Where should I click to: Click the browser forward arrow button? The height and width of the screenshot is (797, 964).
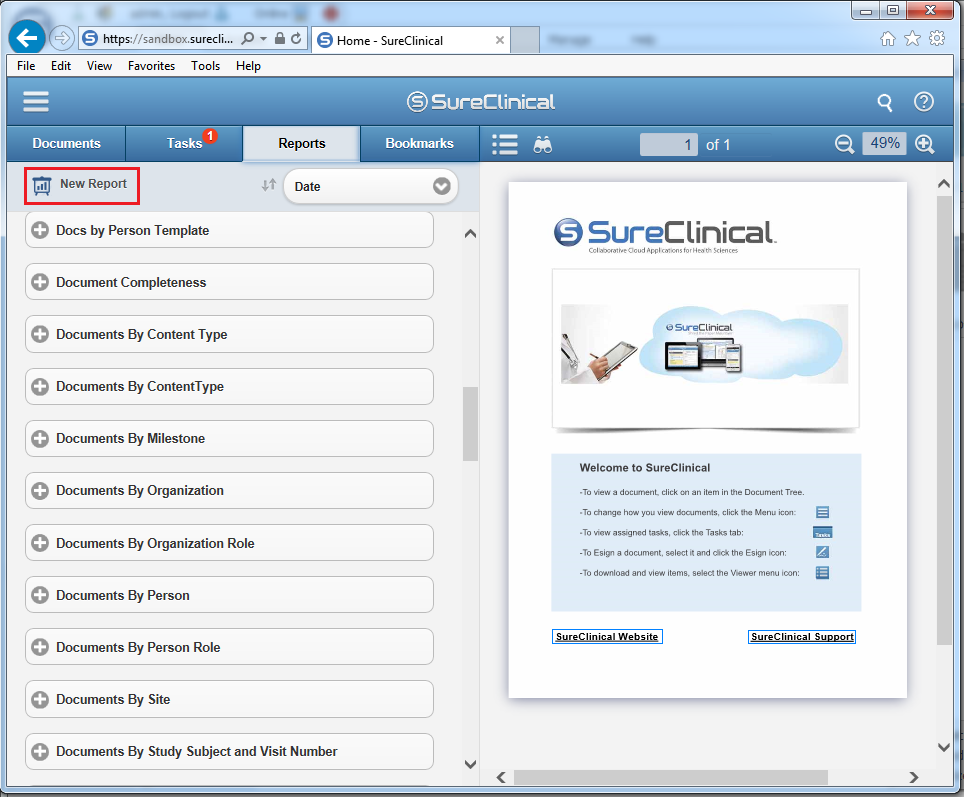pyautogui.click(x=61, y=39)
